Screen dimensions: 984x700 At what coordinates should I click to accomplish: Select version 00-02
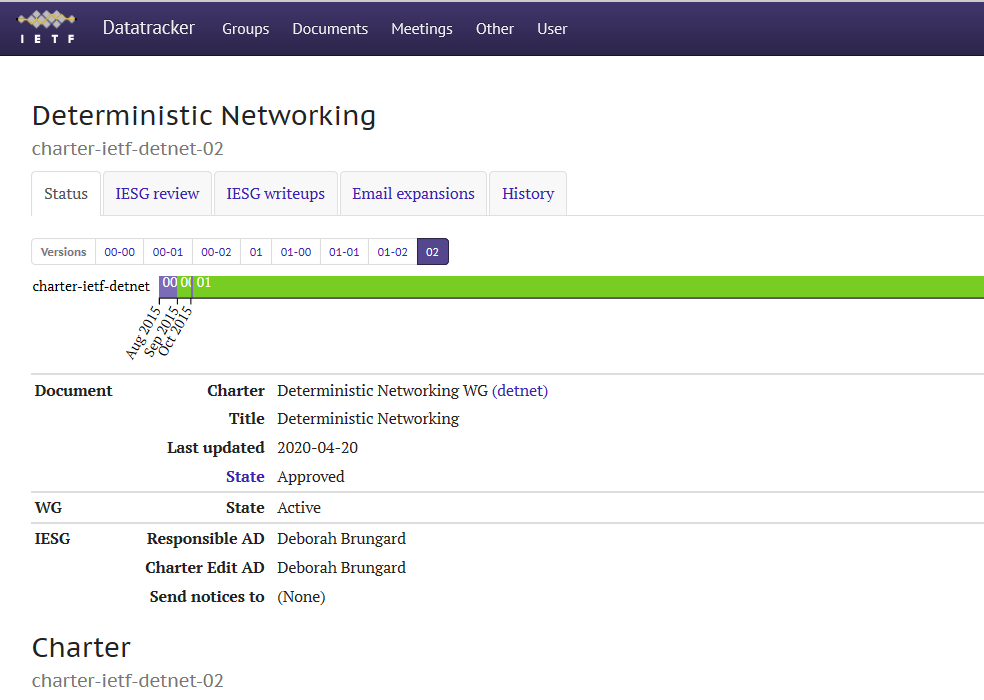coord(216,252)
